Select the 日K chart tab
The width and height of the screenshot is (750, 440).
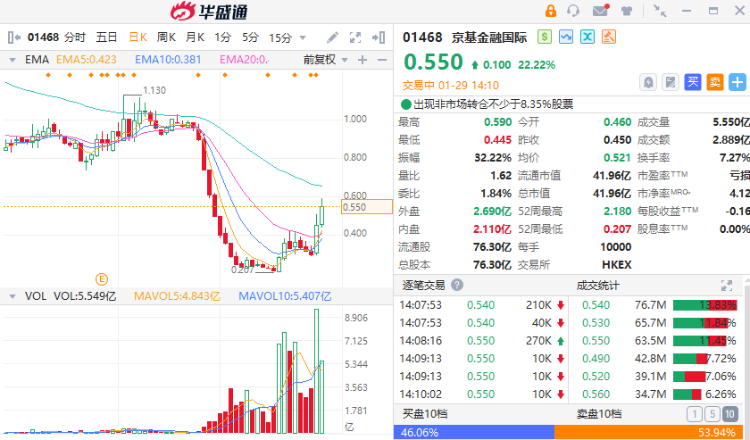[138, 37]
